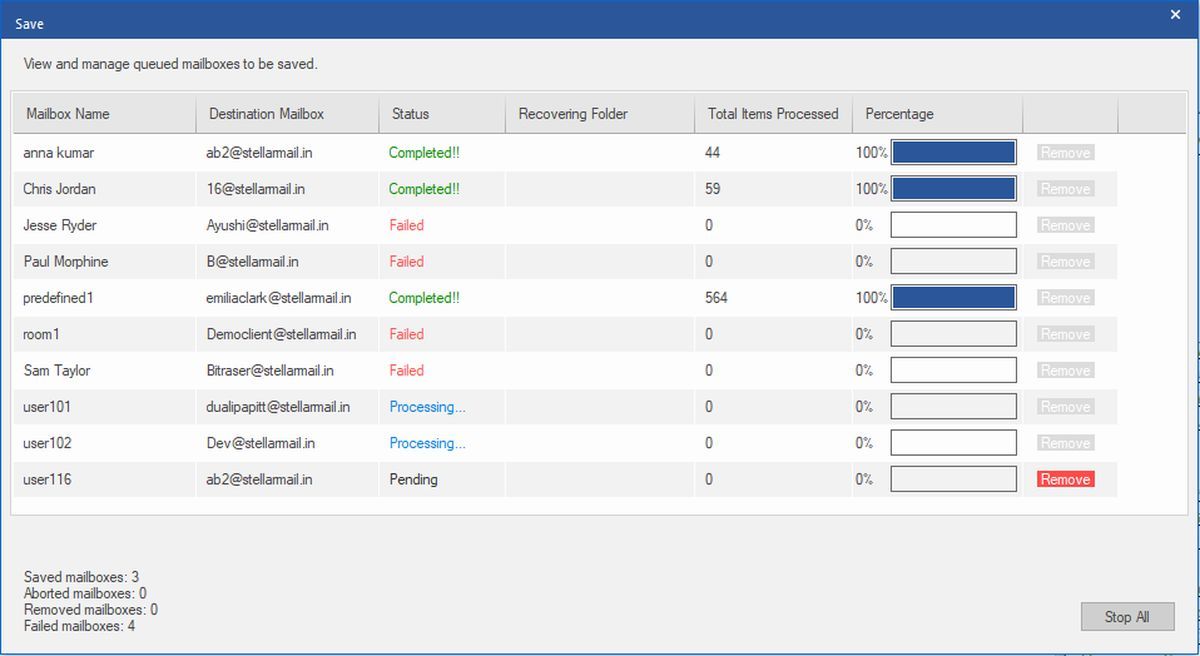Click destination Bitraser@stellarmail.in

click(270, 370)
